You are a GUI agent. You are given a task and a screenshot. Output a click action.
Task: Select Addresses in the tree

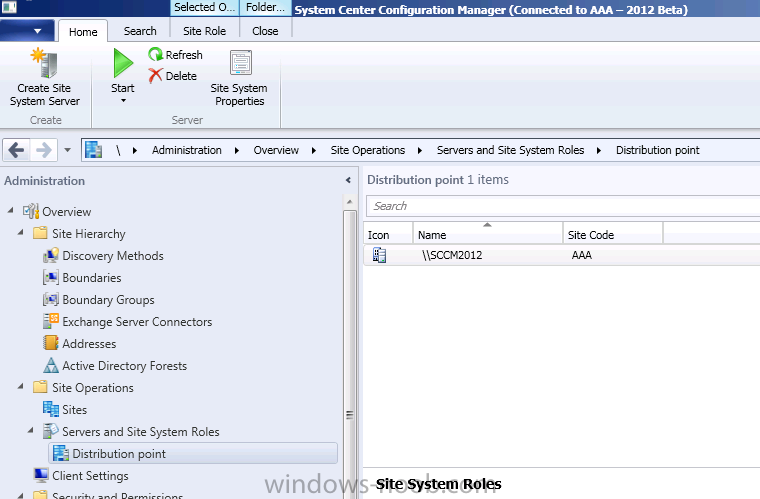pos(89,343)
